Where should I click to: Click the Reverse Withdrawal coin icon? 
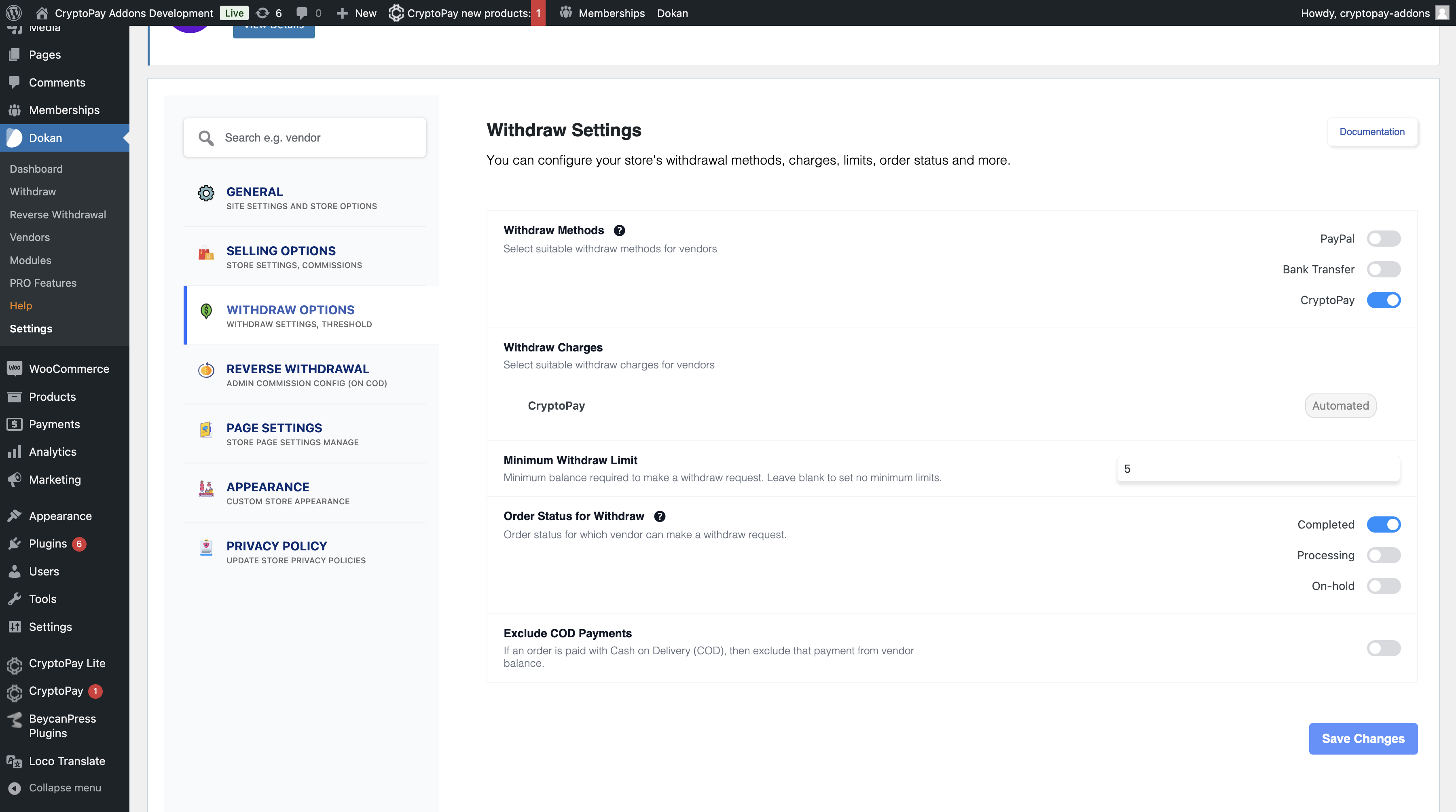pos(206,370)
